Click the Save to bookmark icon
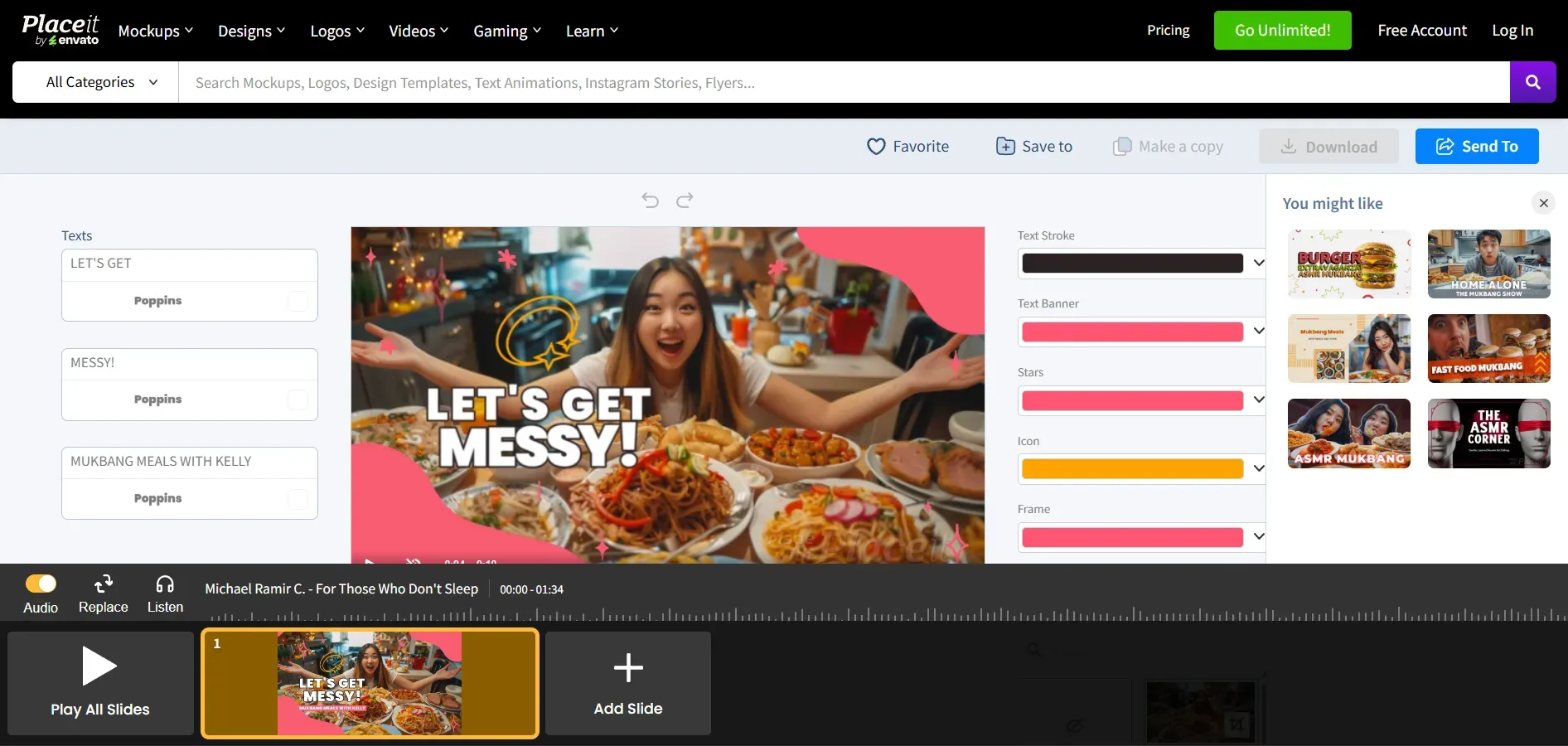 click(x=1006, y=146)
